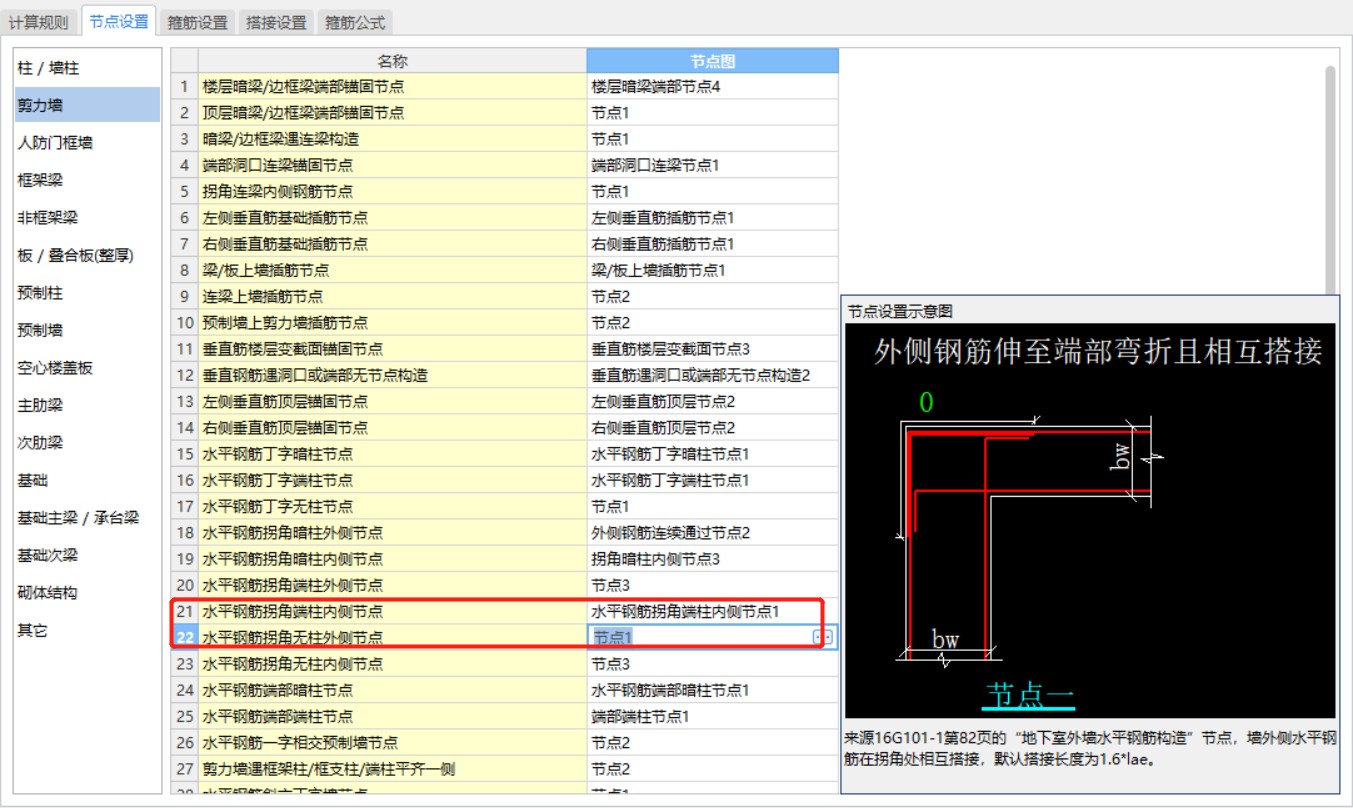Click cell 外侧钢筋连续通过节点2
This screenshot has height=808, width=1353.
(713, 533)
